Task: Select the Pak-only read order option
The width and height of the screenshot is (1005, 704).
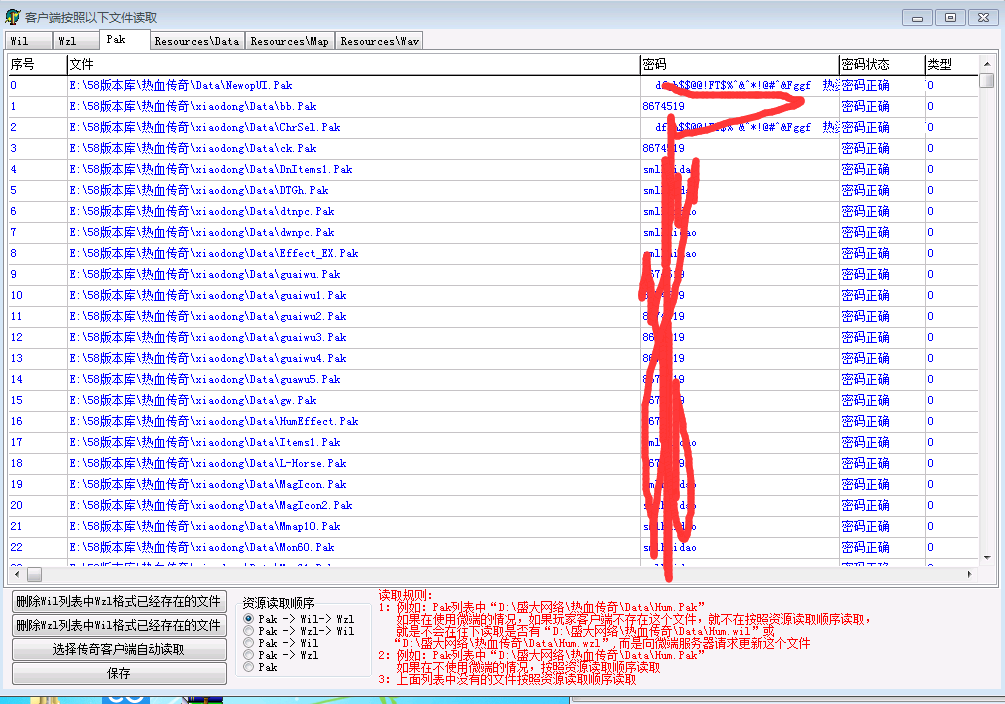Action: [x=248, y=667]
